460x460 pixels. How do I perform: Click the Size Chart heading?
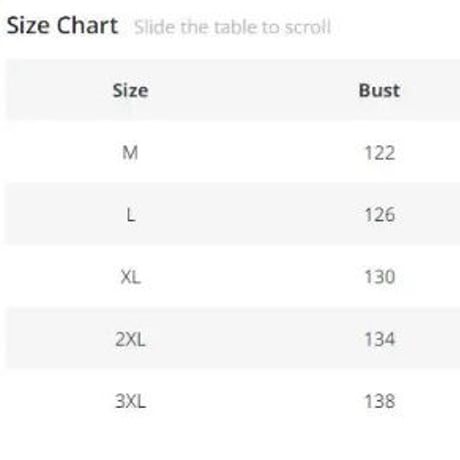click(62, 26)
